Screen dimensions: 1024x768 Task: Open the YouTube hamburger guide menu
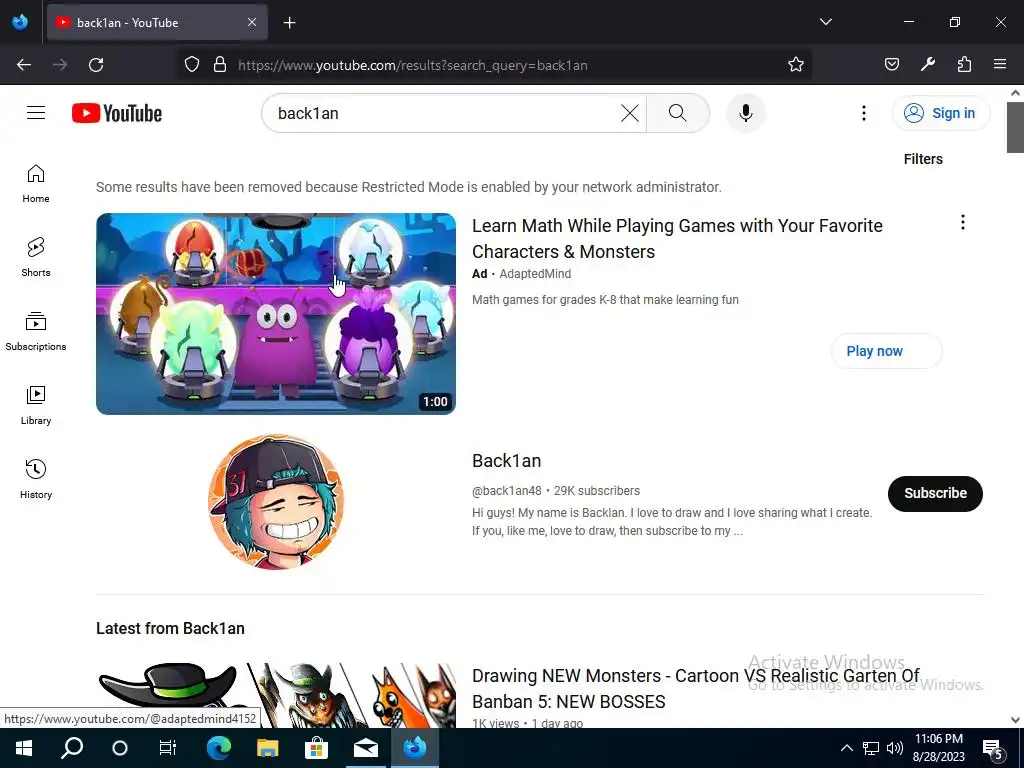point(36,113)
